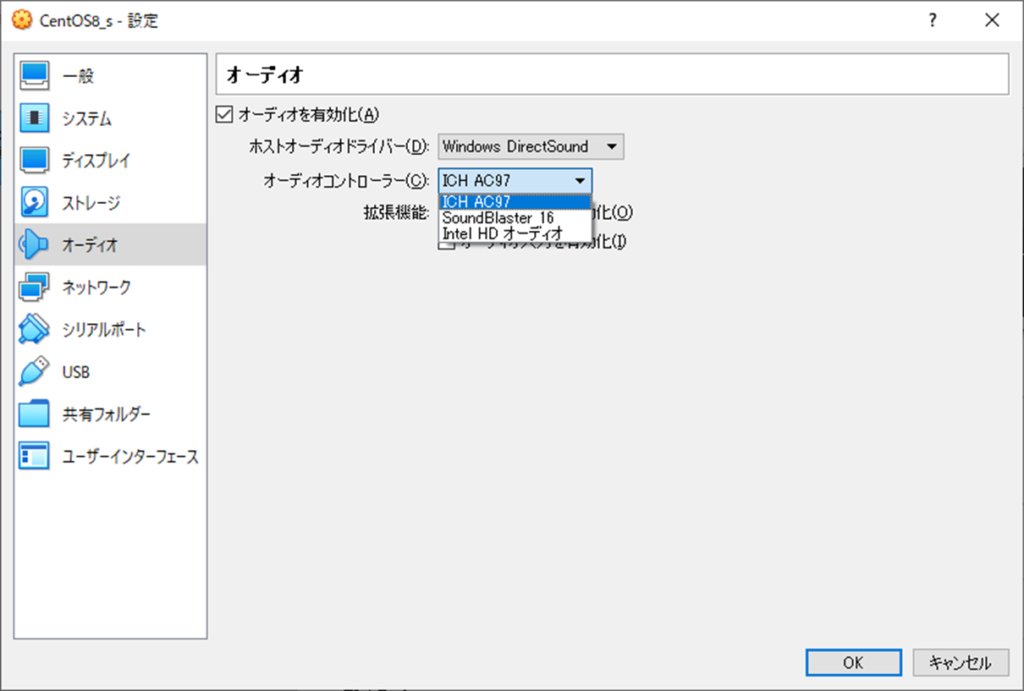Go to the USB settings page
Viewport: 1024px width, 691px height.
(x=110, y=372)
